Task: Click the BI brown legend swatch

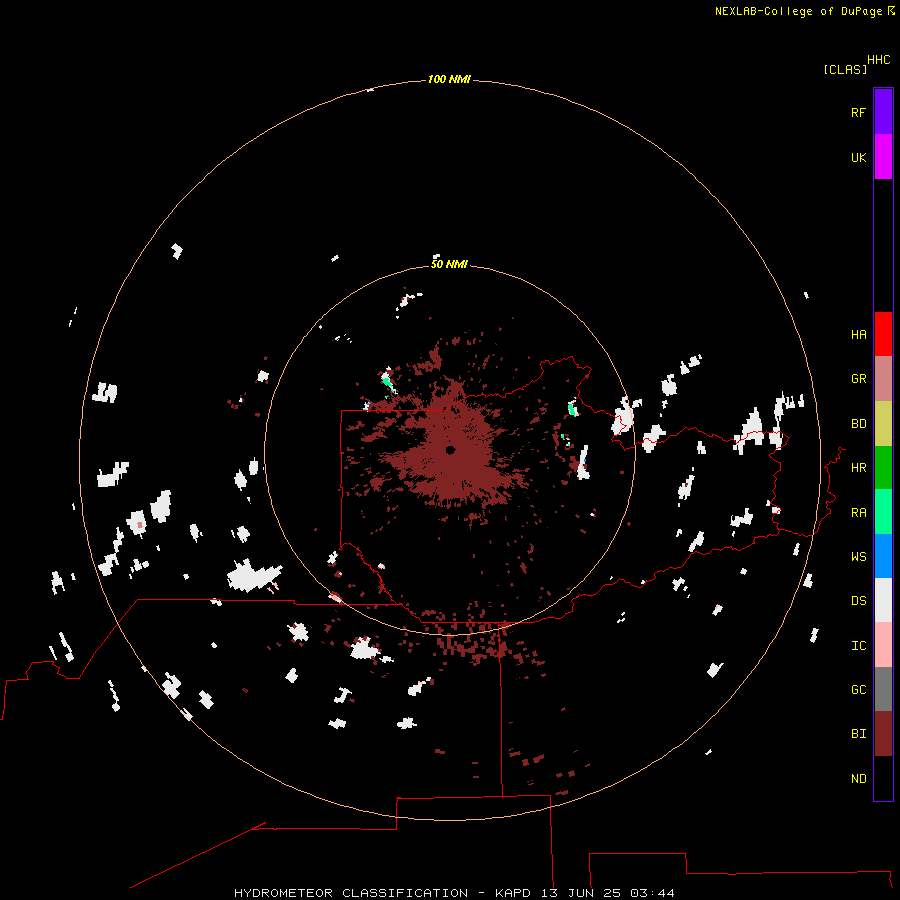Action: click(883, 734)
